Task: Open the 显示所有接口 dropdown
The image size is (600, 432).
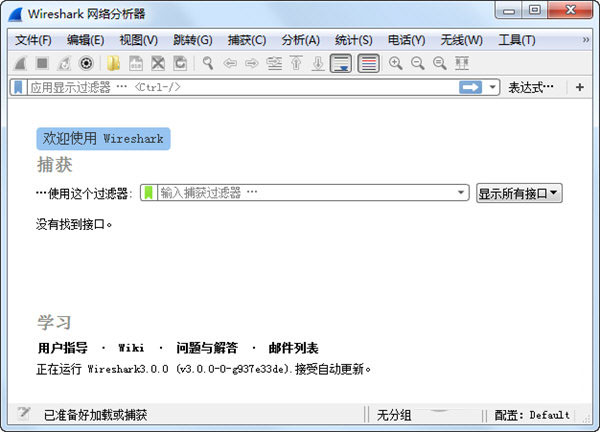Action: 519,193
